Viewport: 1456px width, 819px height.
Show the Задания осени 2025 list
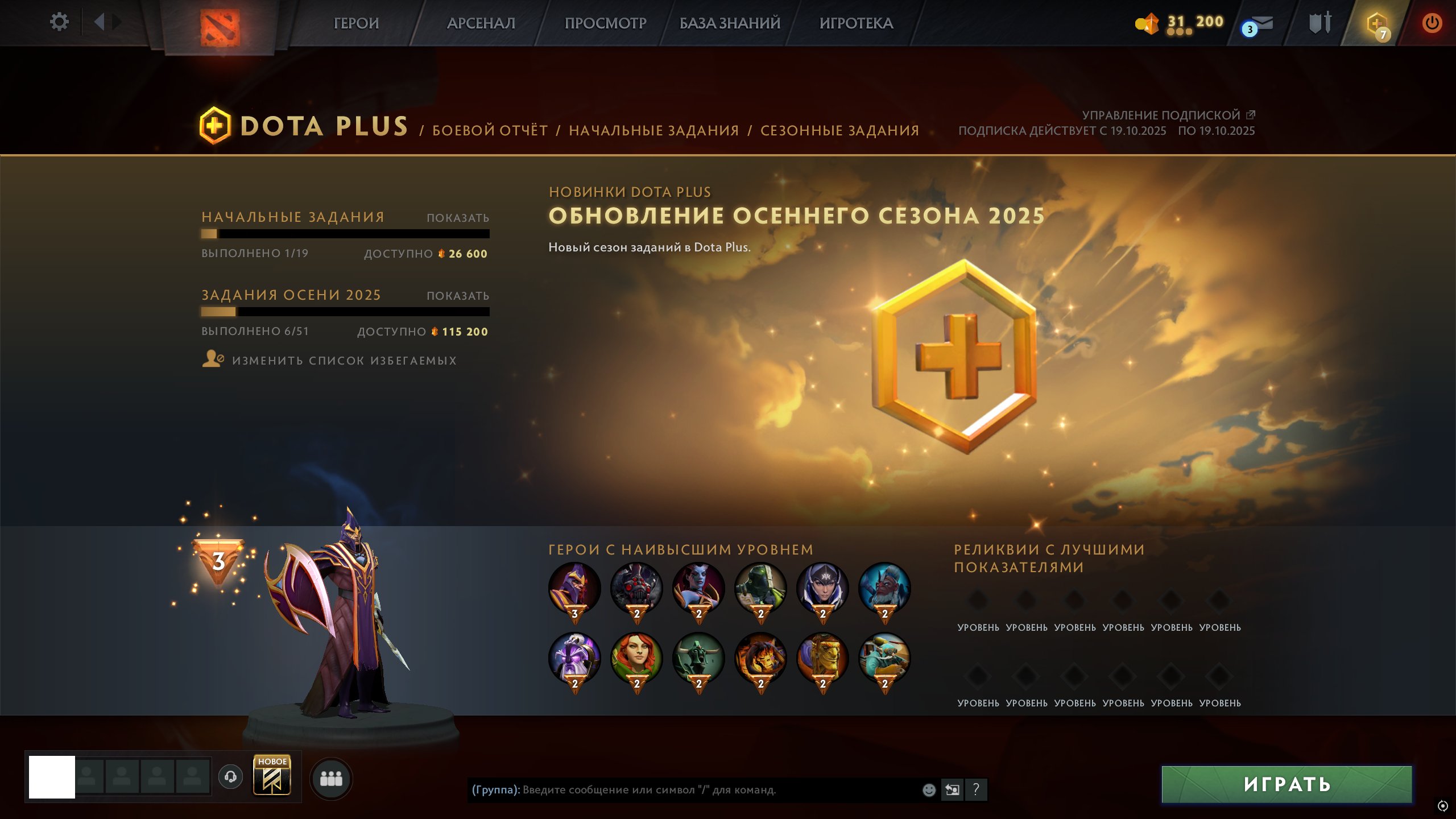458,296
